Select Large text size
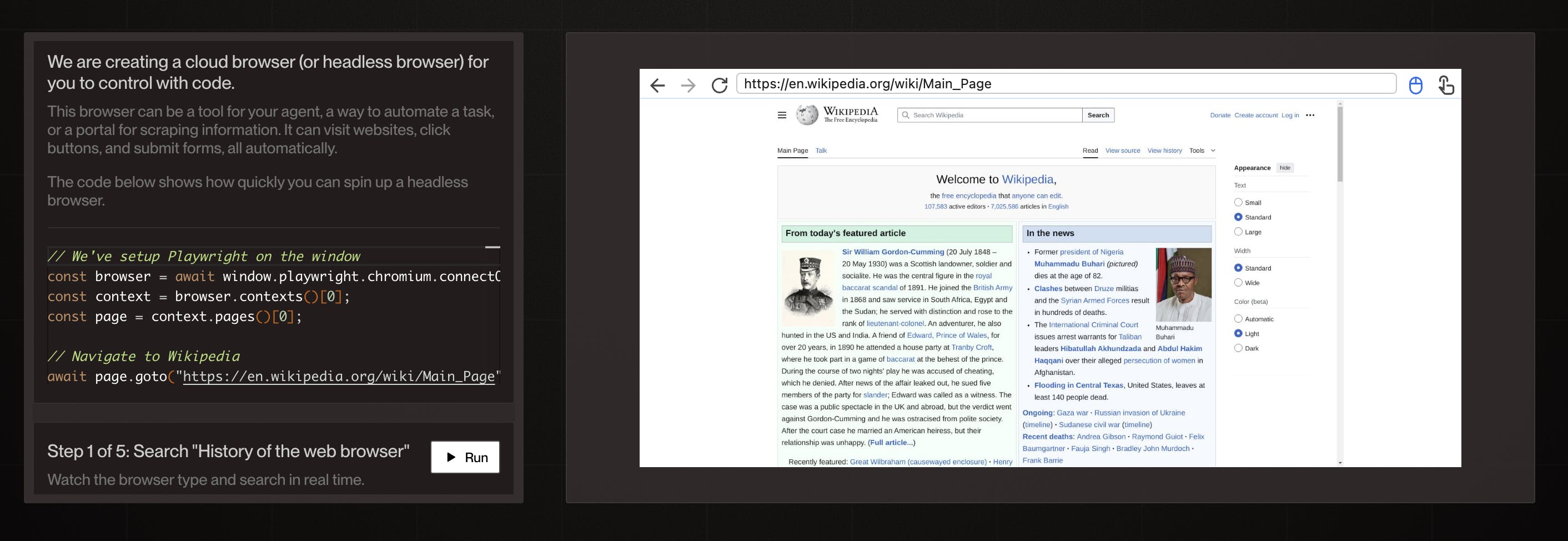This screenshot has height=541, width=1568. 1238,232
